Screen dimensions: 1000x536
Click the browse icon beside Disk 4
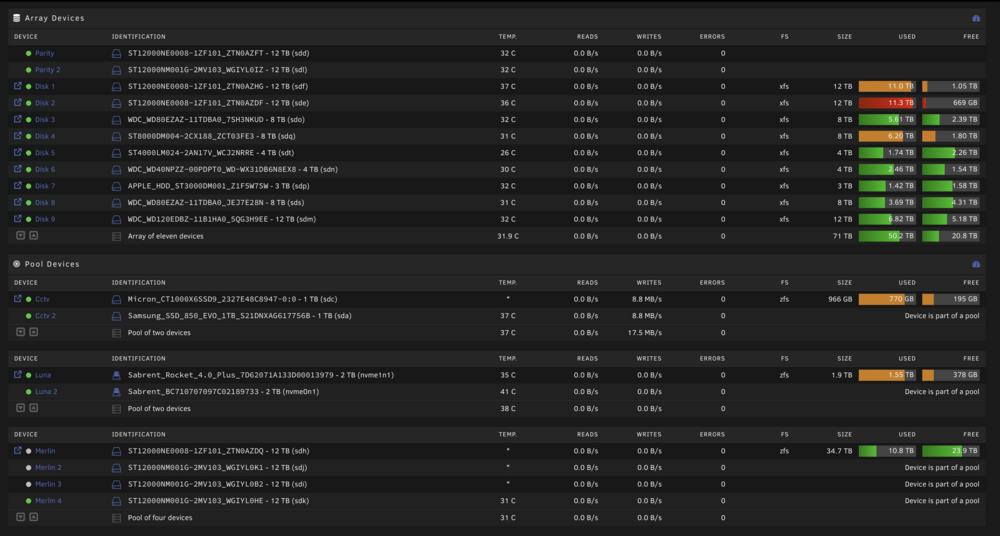tap(18, 135)
